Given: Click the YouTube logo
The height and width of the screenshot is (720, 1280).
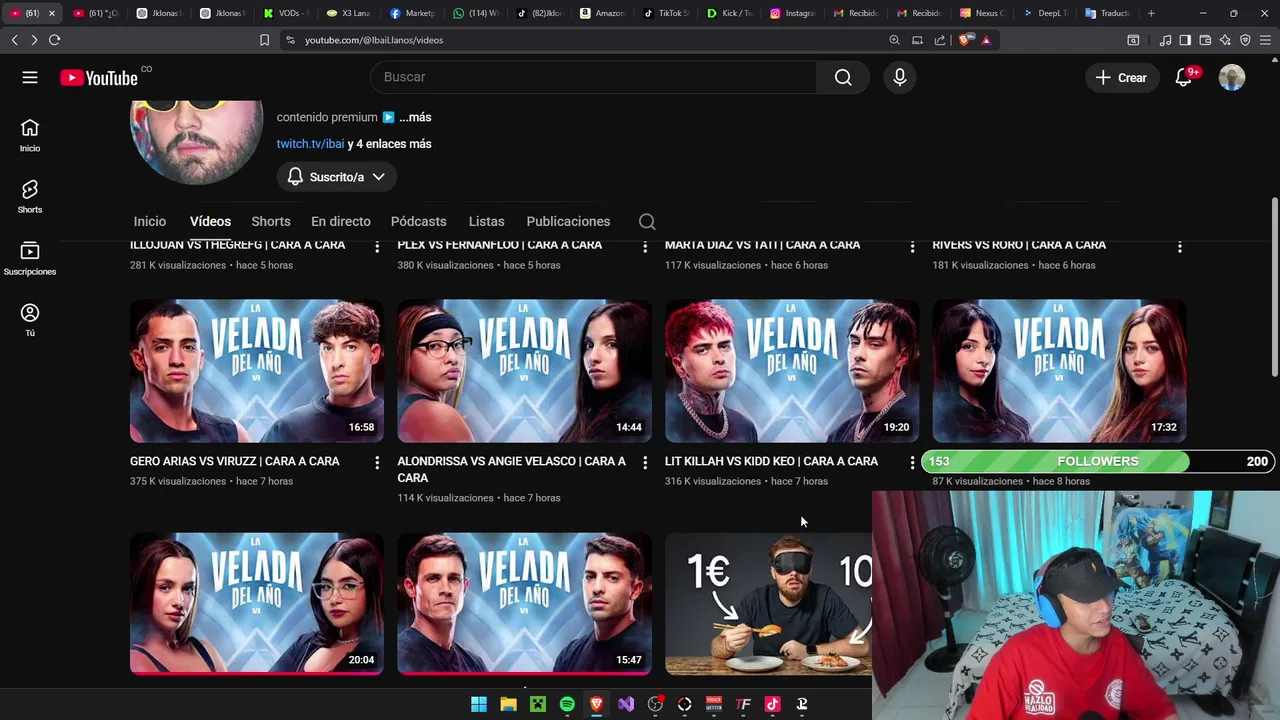Looking at the screenshot, I should click(x=98, y=78).
